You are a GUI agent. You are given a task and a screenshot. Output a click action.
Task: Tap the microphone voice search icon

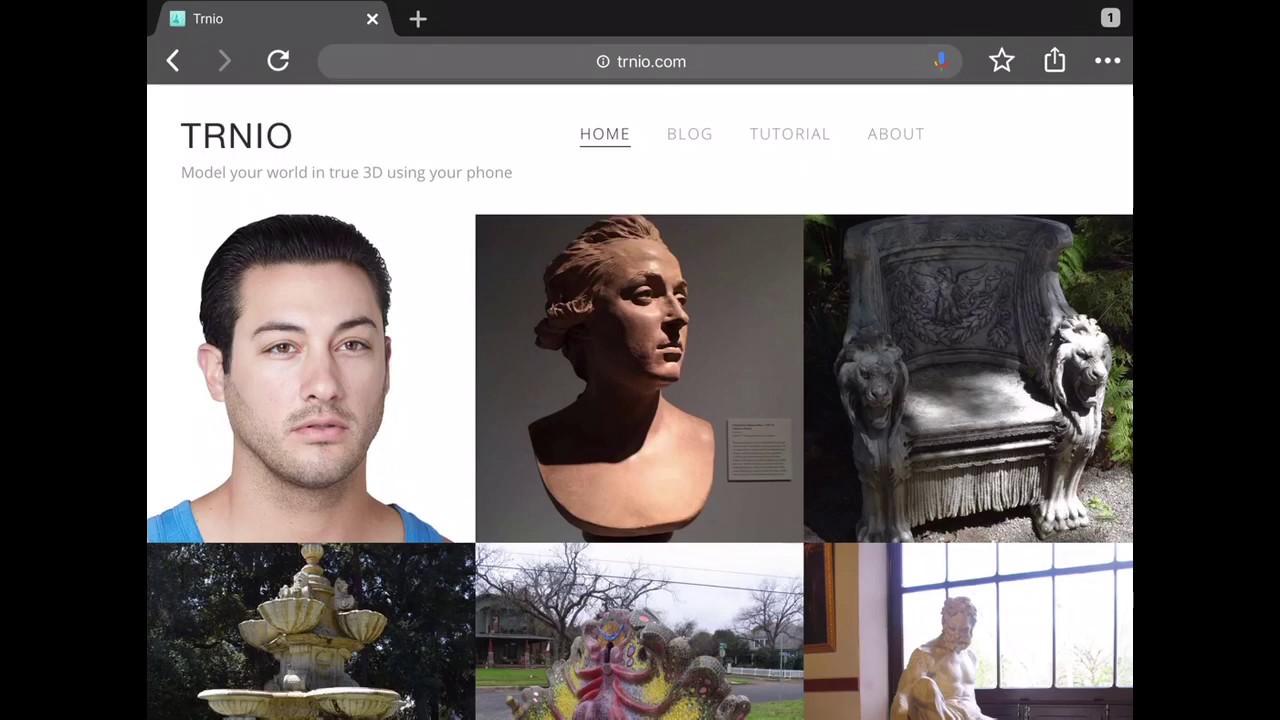coord(940,61)
